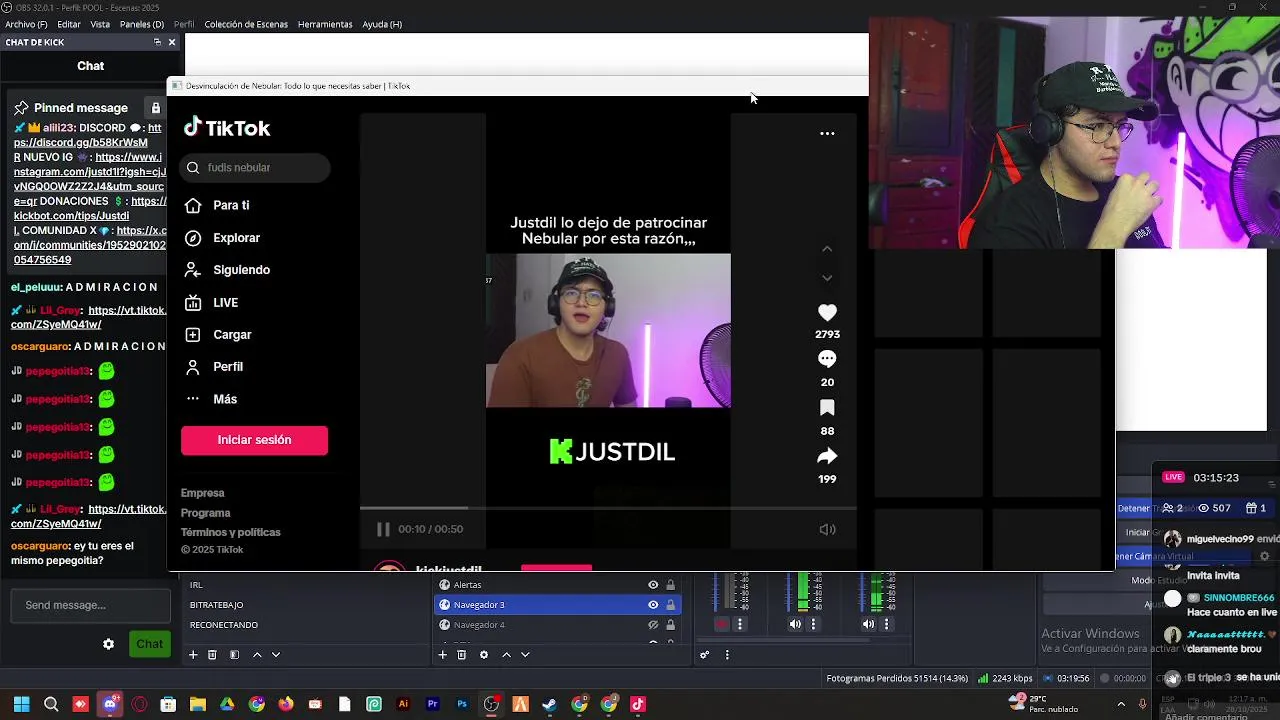Viewport: 1280px width, 720px height.
Task: Move scene up with the up arrow
Action: click(257, 655)
